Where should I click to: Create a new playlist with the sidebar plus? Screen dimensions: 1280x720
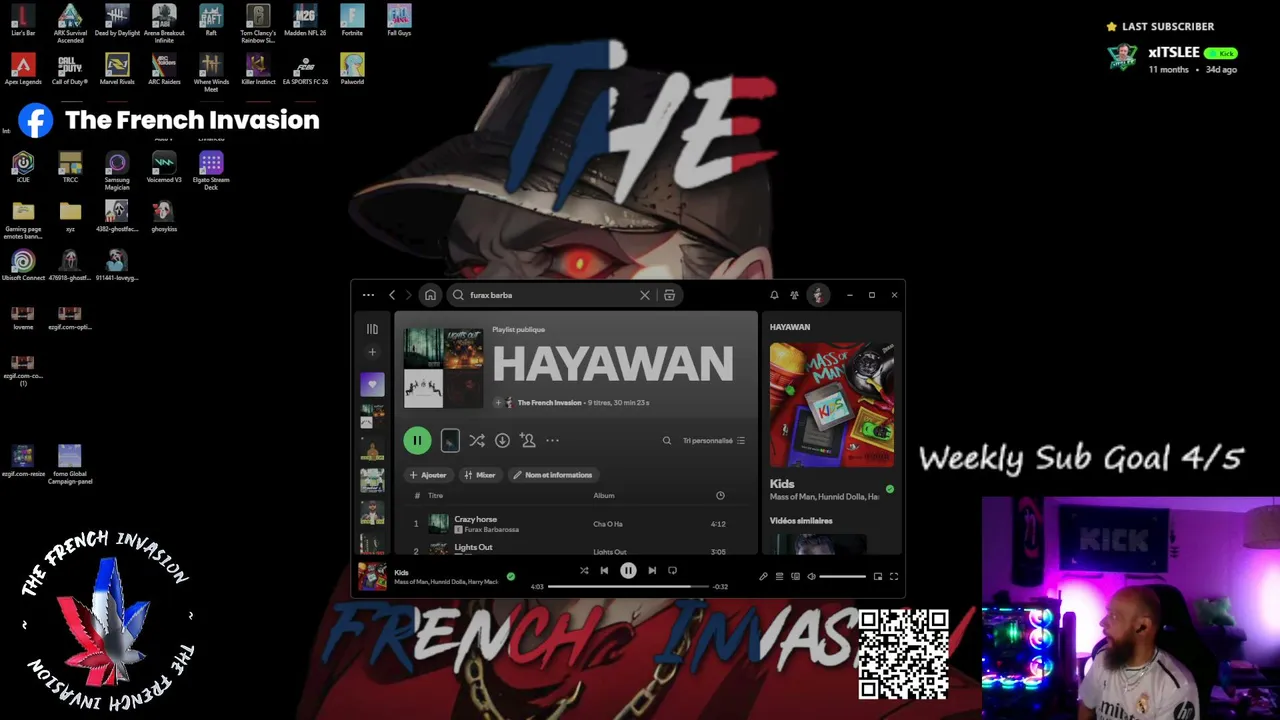372,352
